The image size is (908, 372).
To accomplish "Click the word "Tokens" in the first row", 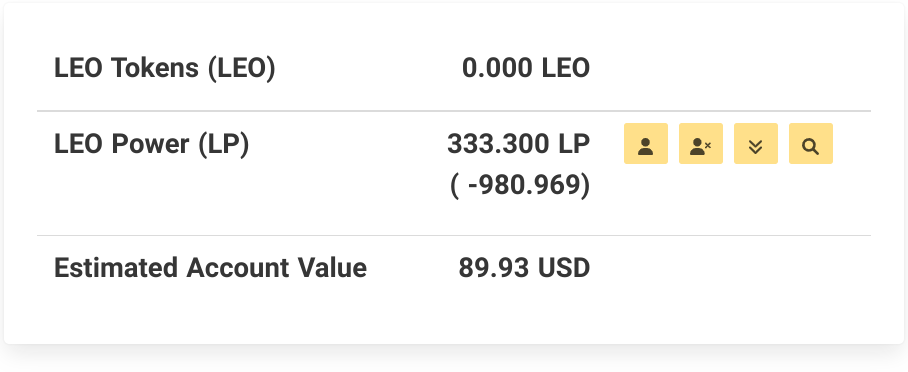I will click(155, 68).
